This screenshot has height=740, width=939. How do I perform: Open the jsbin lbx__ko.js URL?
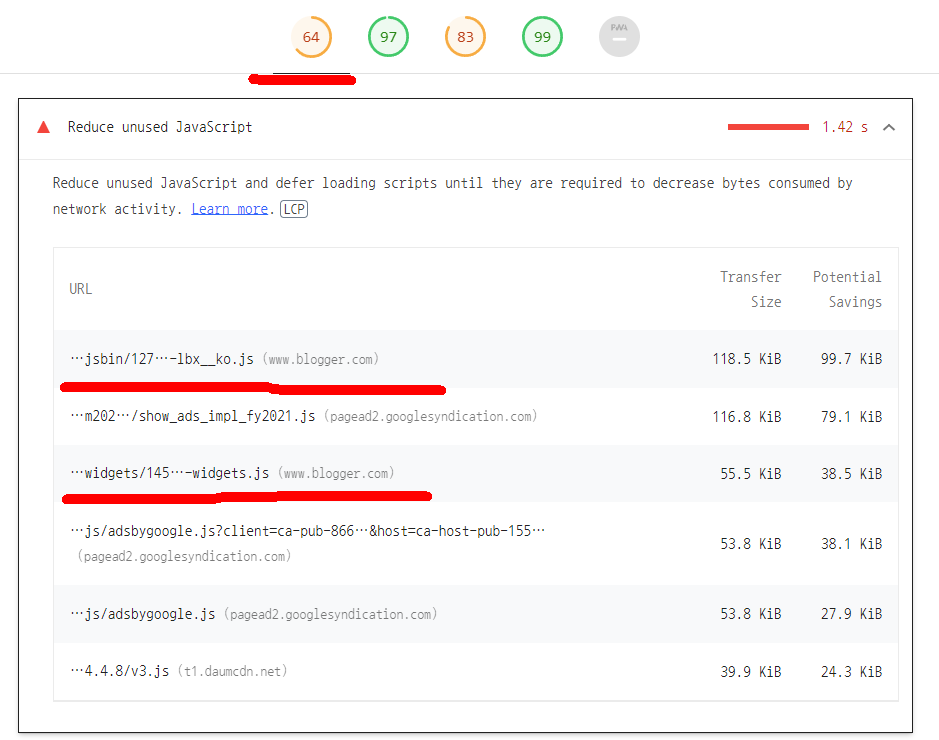162,359
